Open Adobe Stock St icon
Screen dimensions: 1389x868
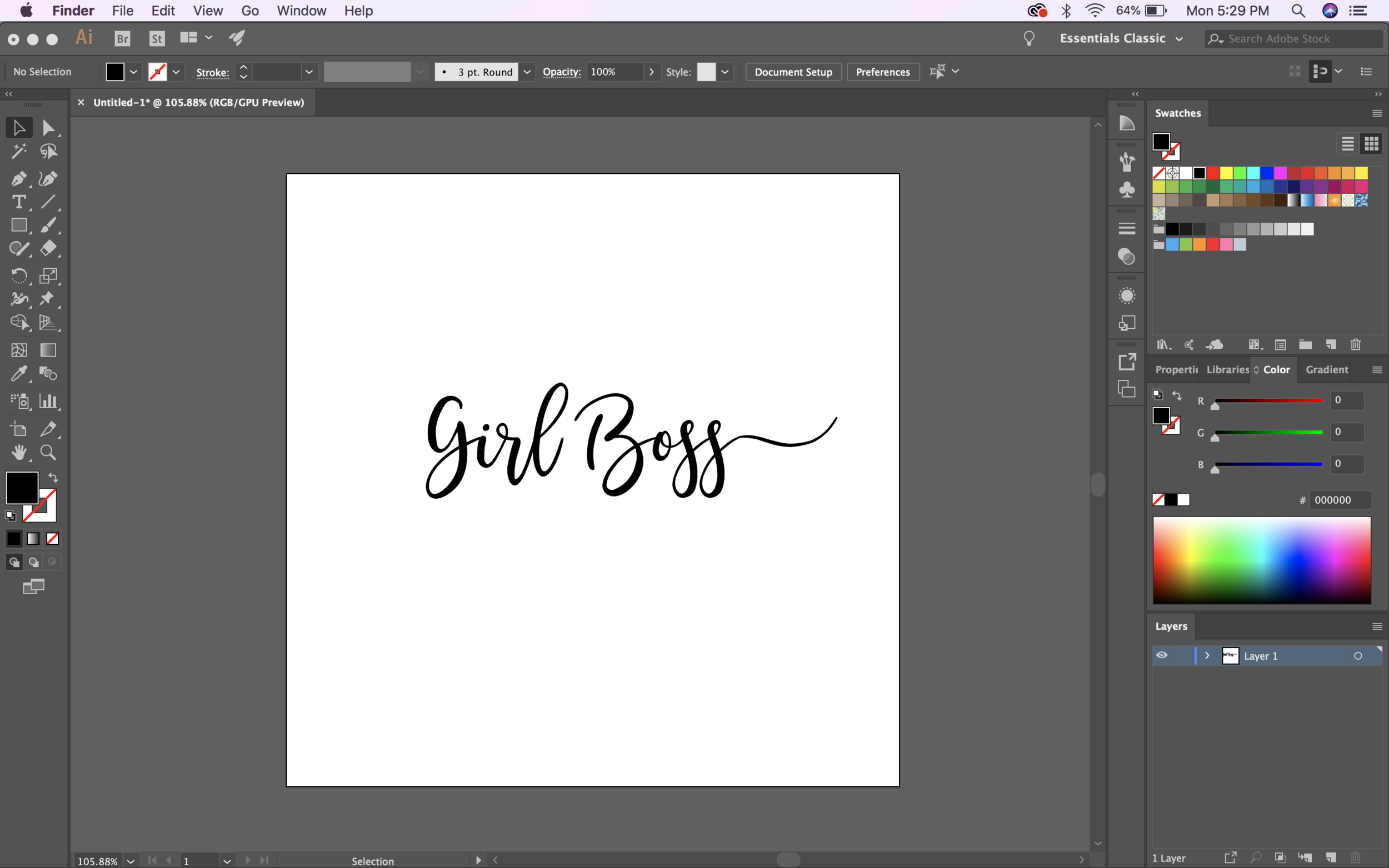(x=157, y=38)
